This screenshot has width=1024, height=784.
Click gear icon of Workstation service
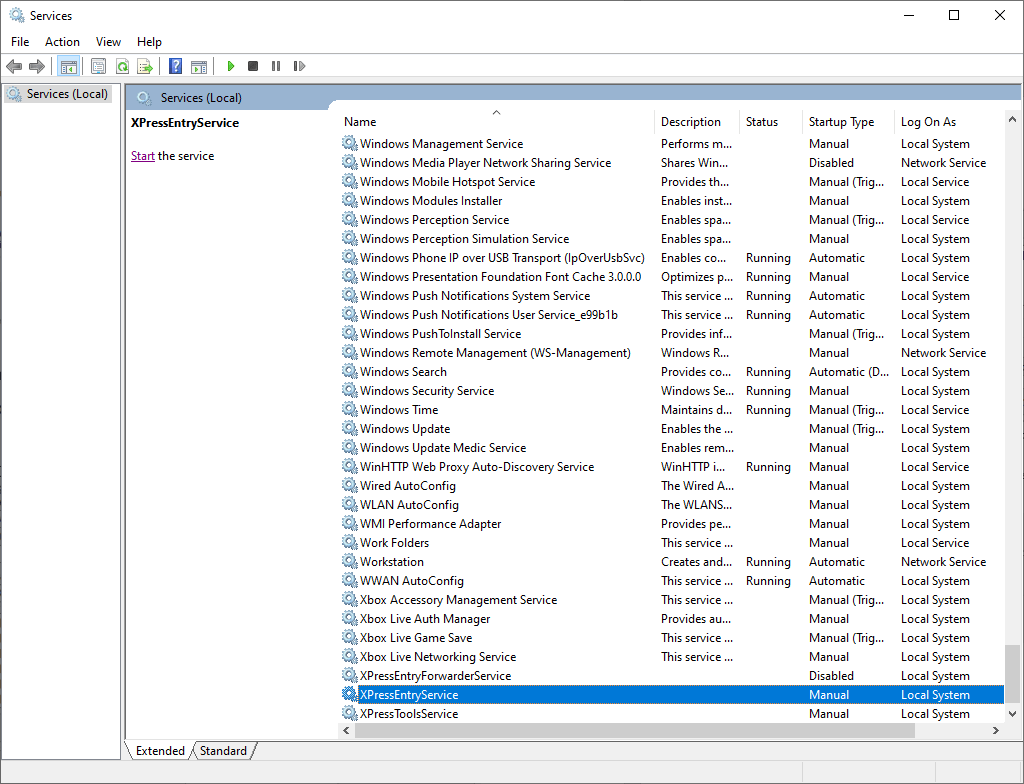click(350, 561)
